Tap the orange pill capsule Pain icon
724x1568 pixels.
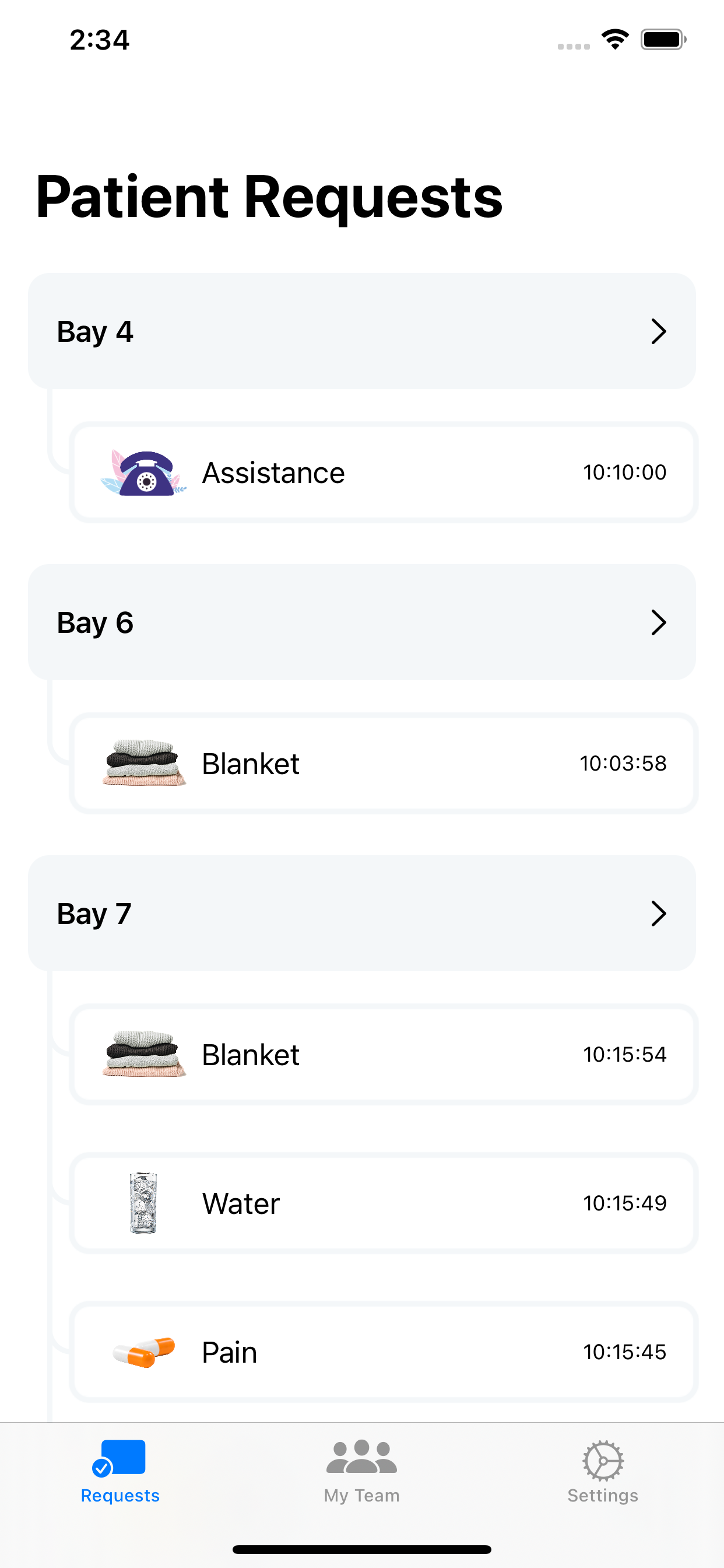[143, 1352]
